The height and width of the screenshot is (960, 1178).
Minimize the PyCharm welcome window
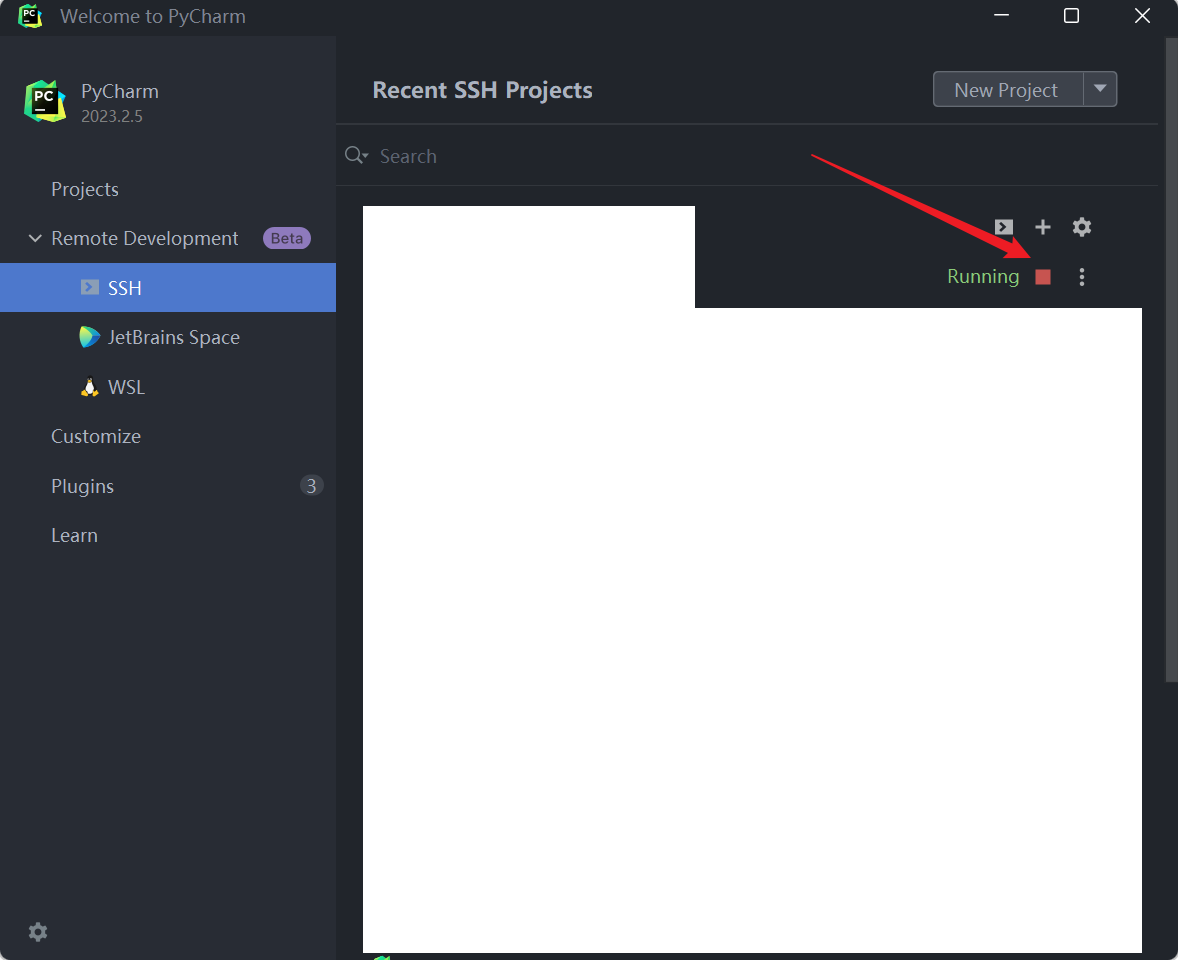pyautogui.click(x=1001, y=16)
